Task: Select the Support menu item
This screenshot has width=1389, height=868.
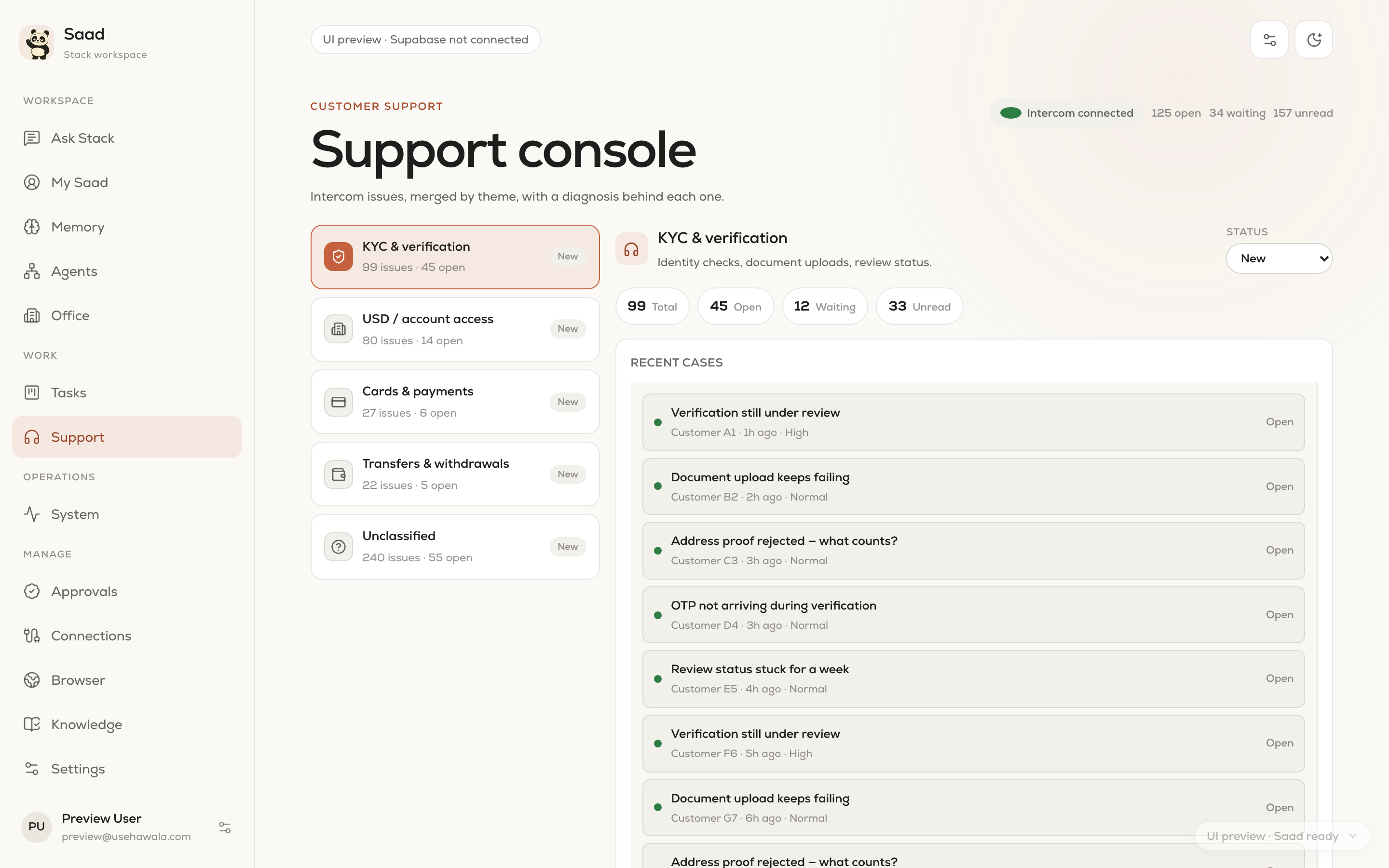Action: coord(126,437)
